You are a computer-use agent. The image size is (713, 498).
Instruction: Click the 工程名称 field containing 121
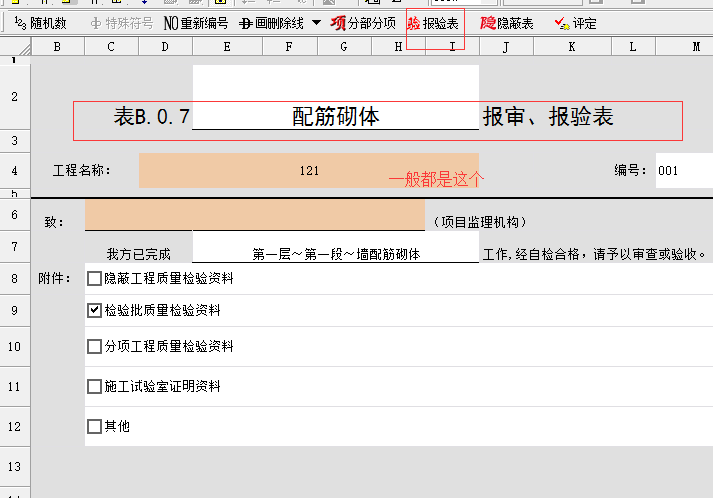(308, 171)
